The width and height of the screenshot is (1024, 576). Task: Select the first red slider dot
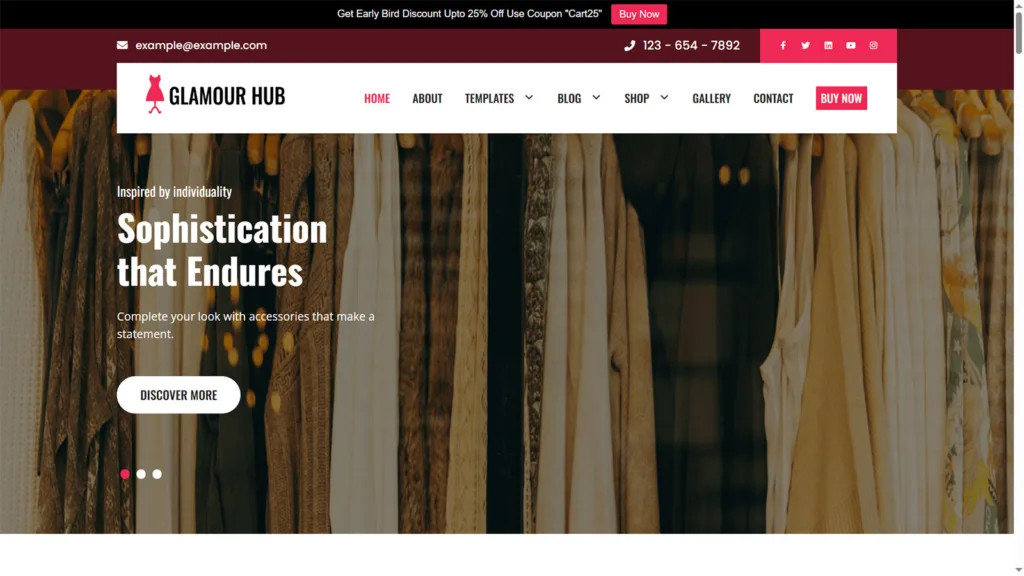pos(125,474)
